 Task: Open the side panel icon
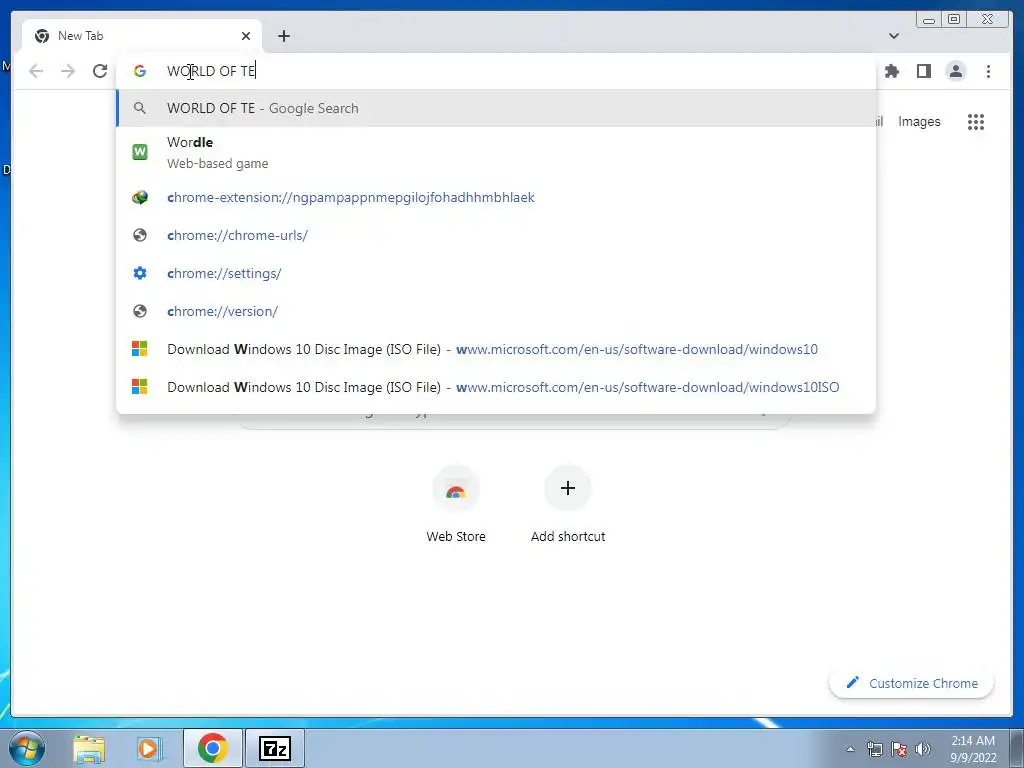tap(923, 71)
